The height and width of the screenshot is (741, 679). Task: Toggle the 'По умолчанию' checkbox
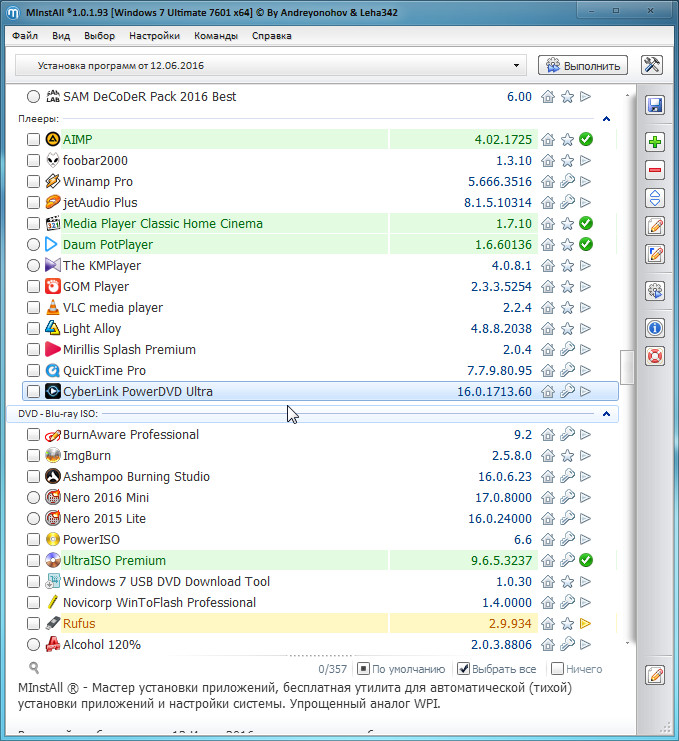click(363, 669)
